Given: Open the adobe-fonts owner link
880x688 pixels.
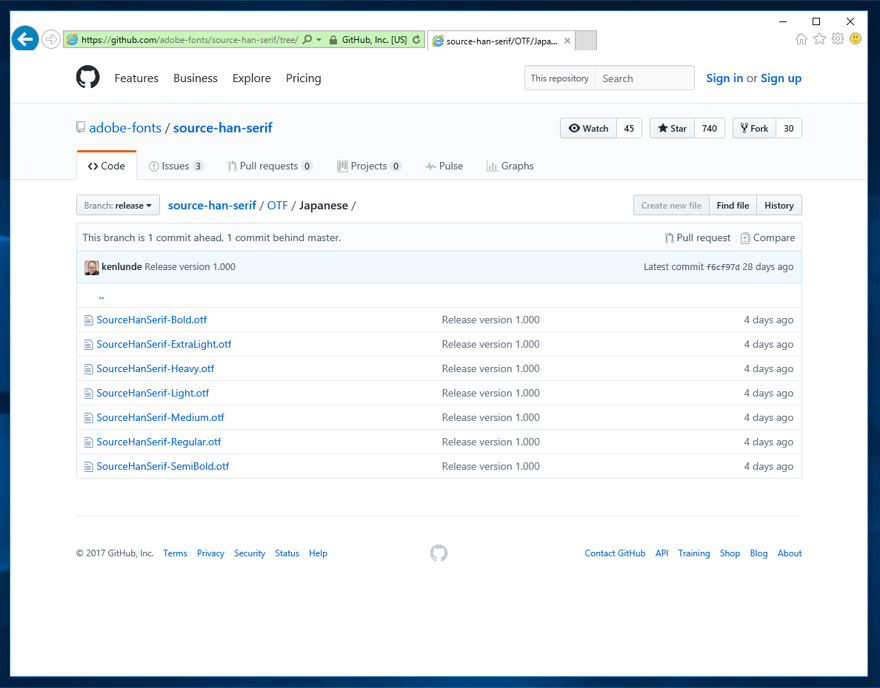Looking at the screenshot, I should (x=125, y=128).
